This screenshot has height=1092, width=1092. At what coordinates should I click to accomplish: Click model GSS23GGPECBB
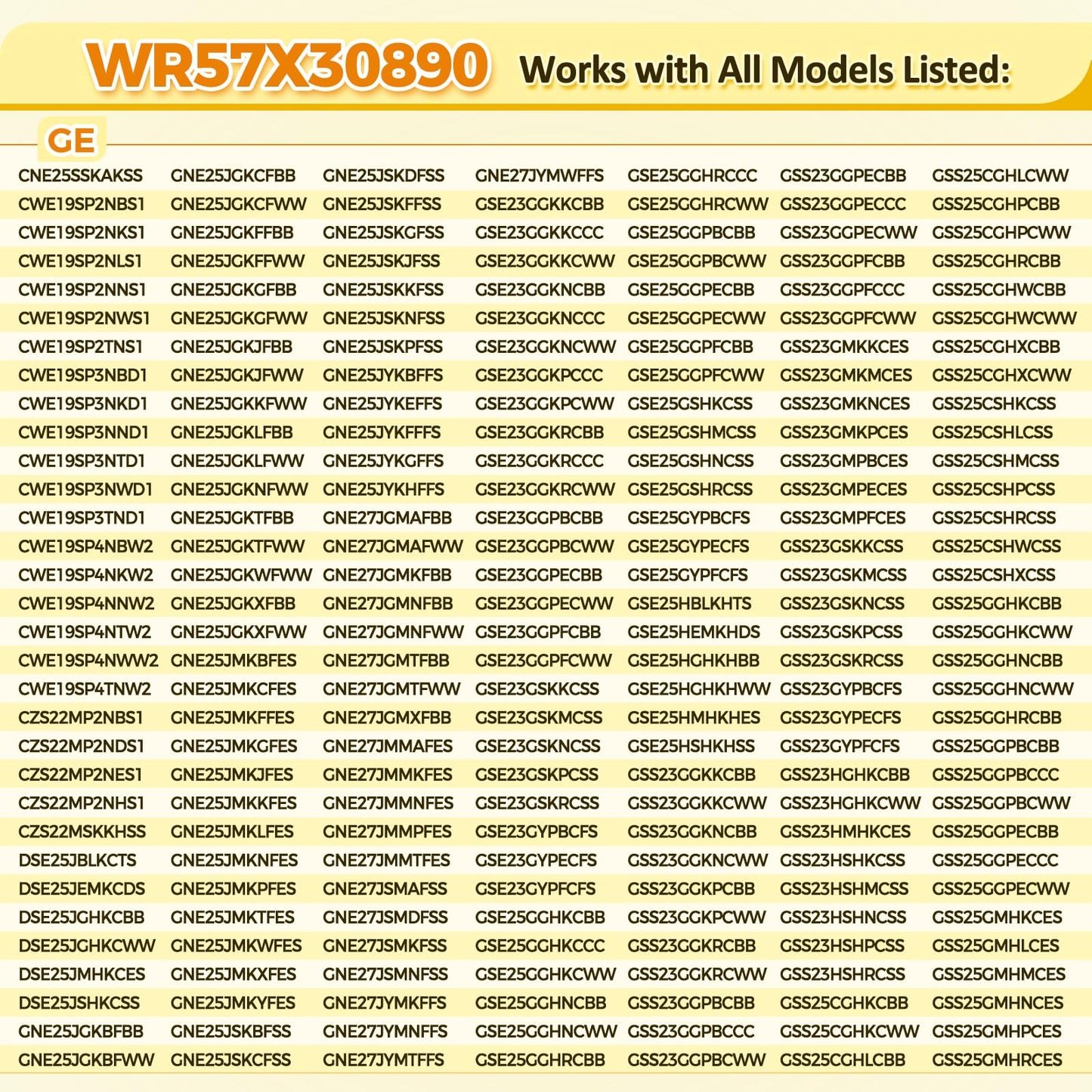843,176
